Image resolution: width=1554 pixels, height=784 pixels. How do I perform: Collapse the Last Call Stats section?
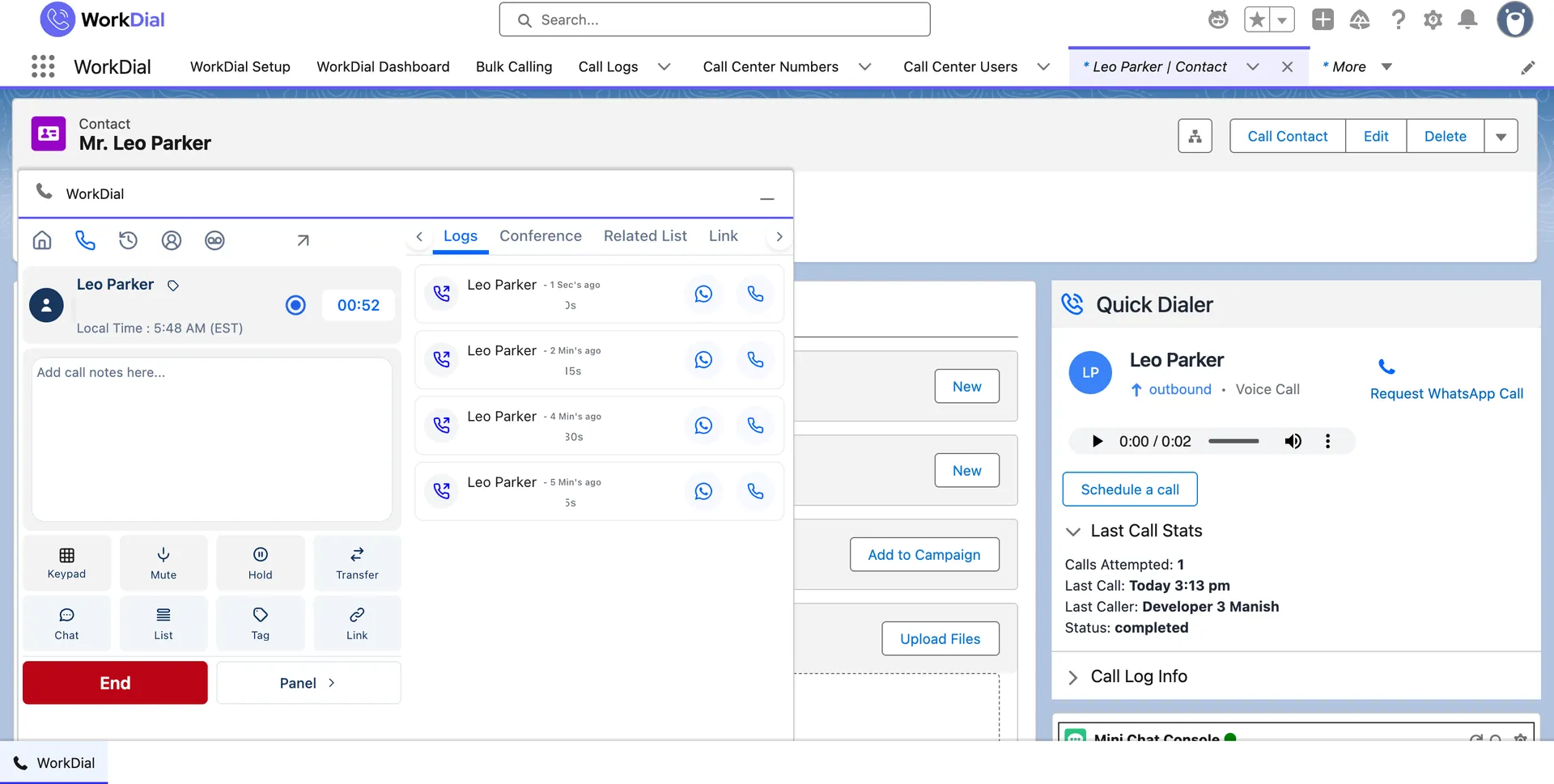click(1073, 532)
